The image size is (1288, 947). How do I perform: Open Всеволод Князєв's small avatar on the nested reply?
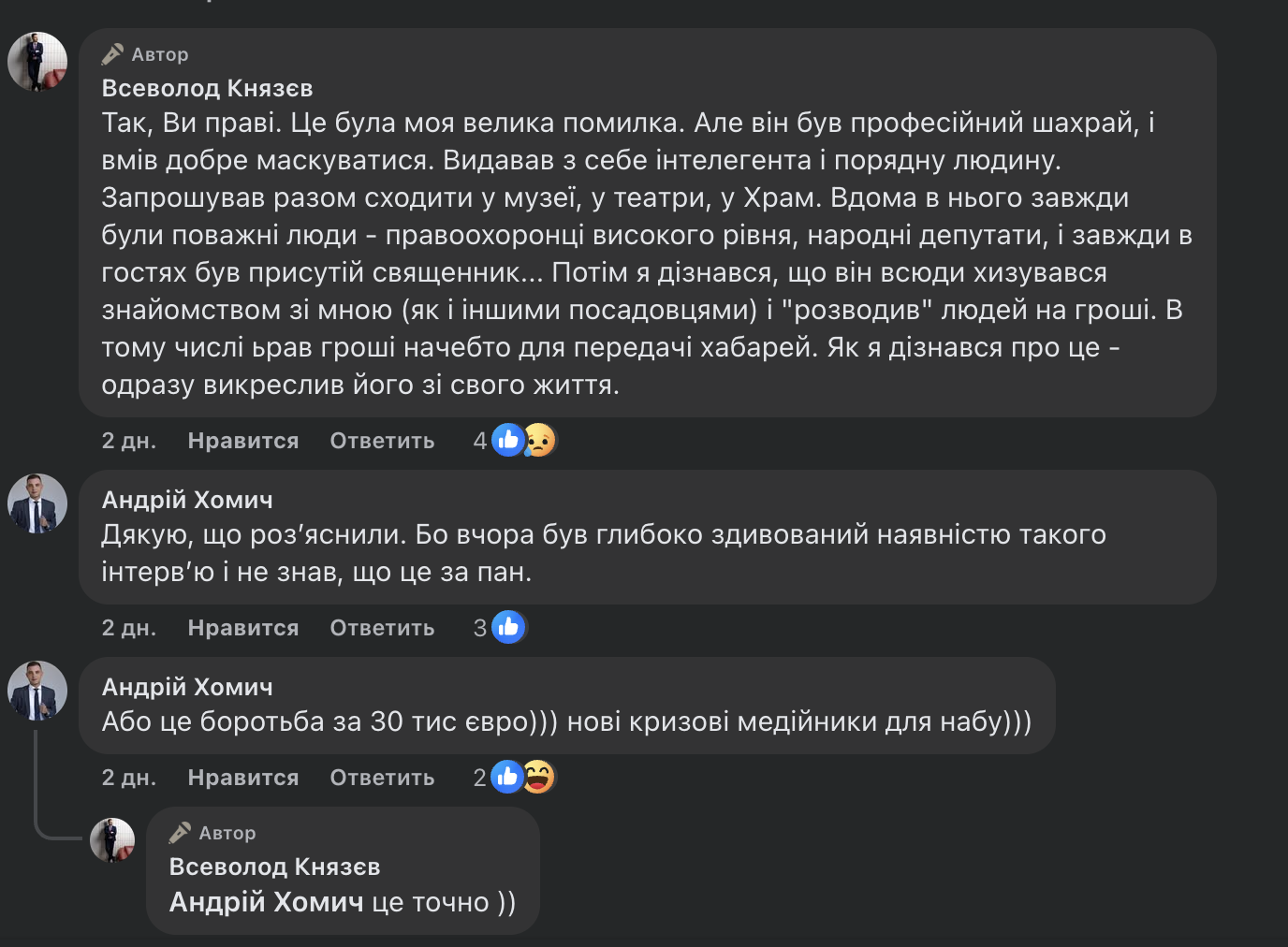point(112,840)
